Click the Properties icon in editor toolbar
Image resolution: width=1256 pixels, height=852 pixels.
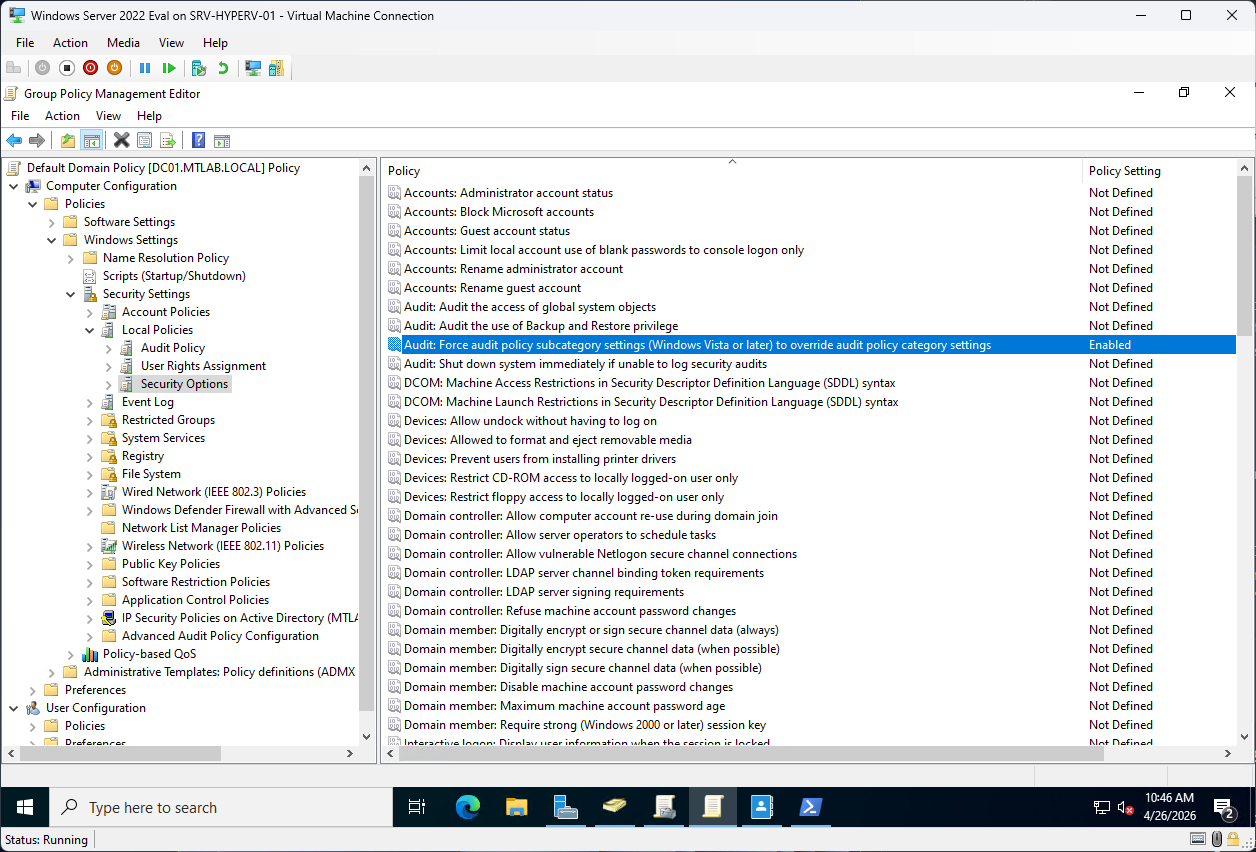145,141
